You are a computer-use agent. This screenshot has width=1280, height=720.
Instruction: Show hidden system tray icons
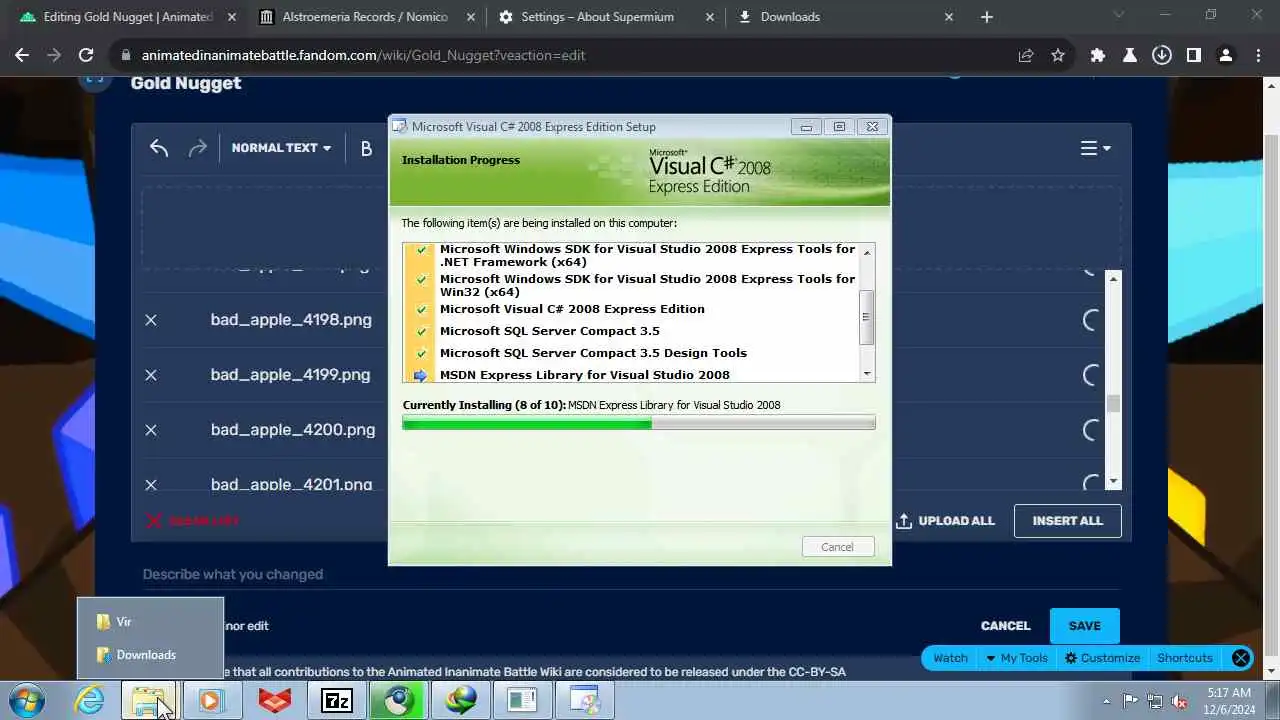click(x=1106, y=701)
